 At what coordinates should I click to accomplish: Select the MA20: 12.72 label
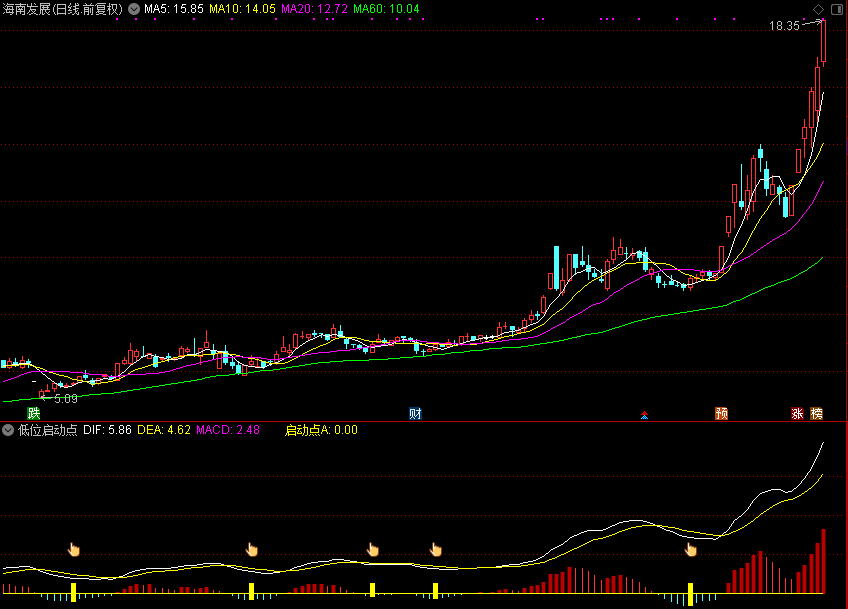point(314,9)
